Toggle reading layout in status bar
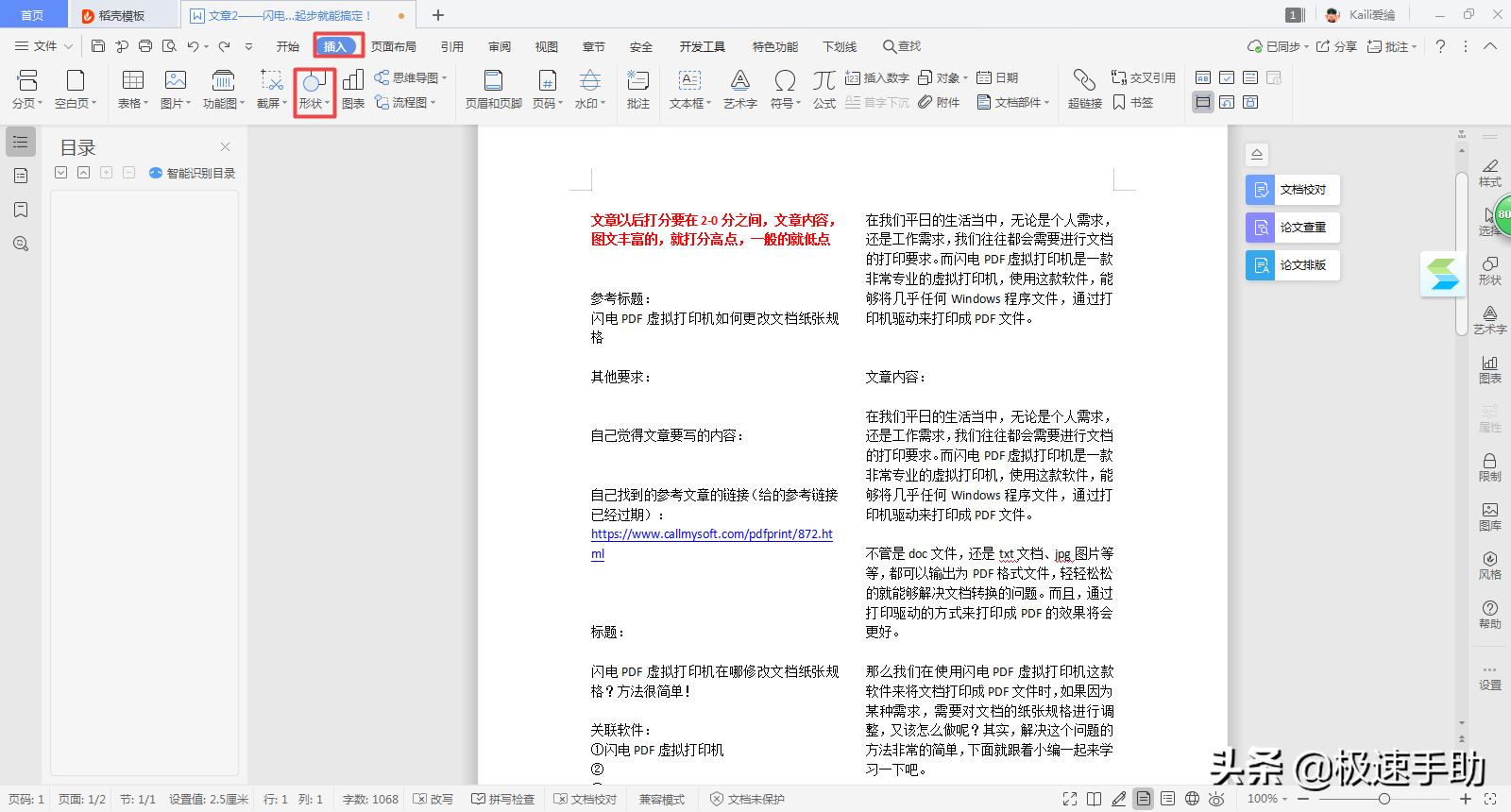 pyautogui.click(x=1094, y=799)
